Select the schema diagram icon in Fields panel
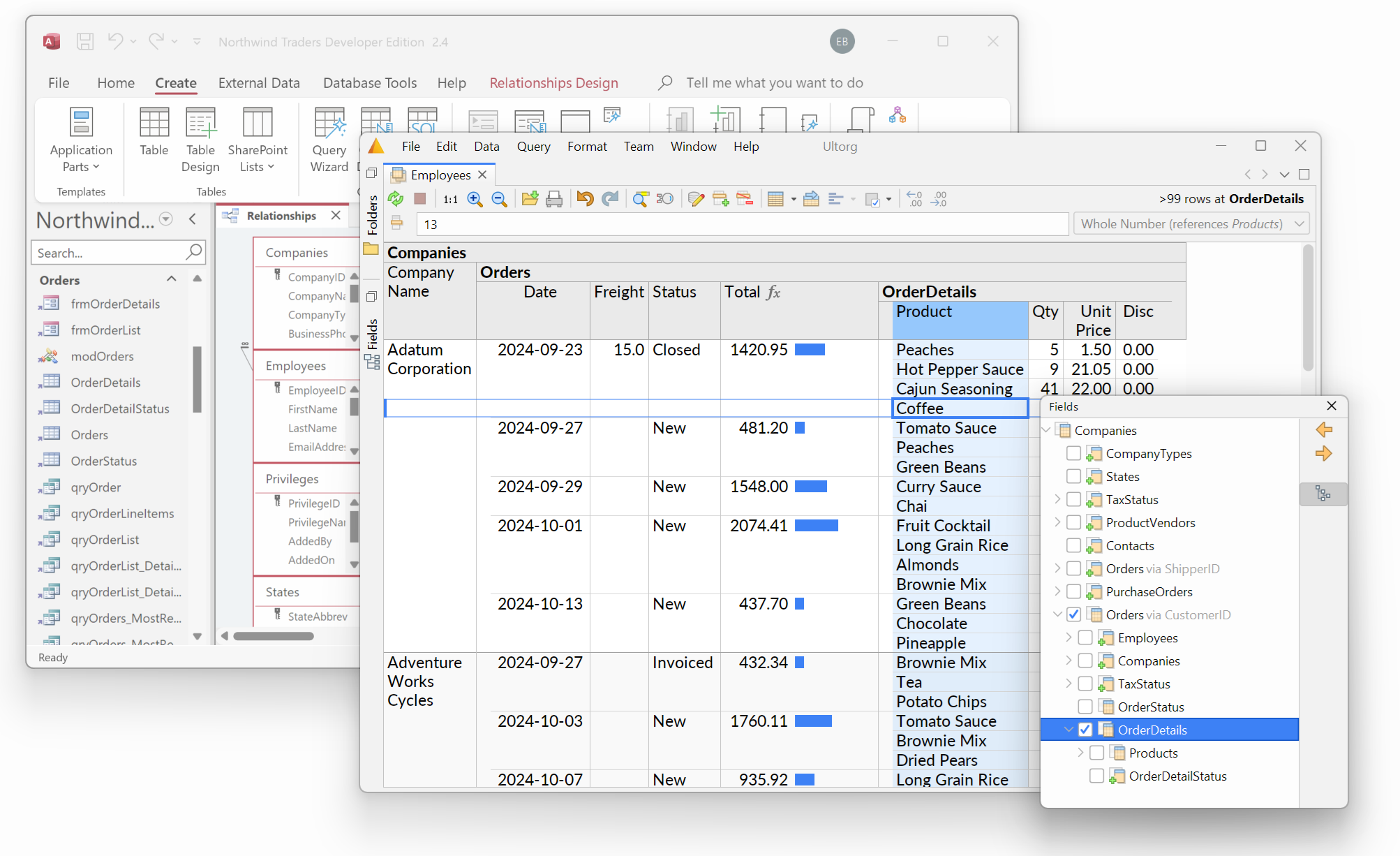1400x856 pixels. 1323,494
